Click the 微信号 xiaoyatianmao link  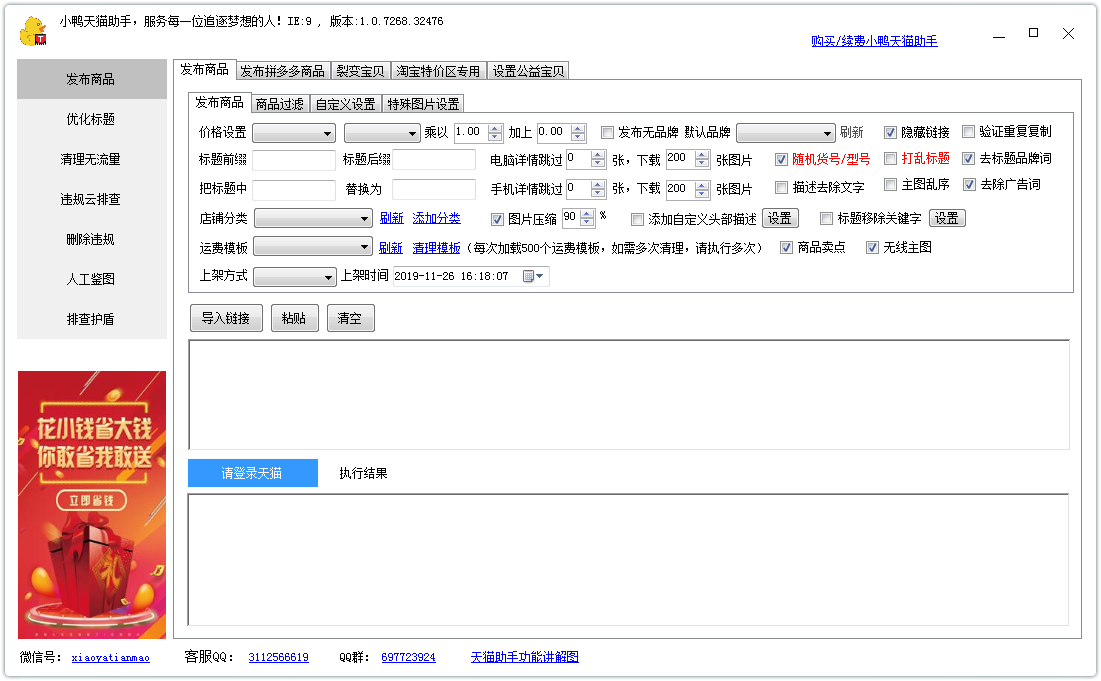[x=110, y=658]
